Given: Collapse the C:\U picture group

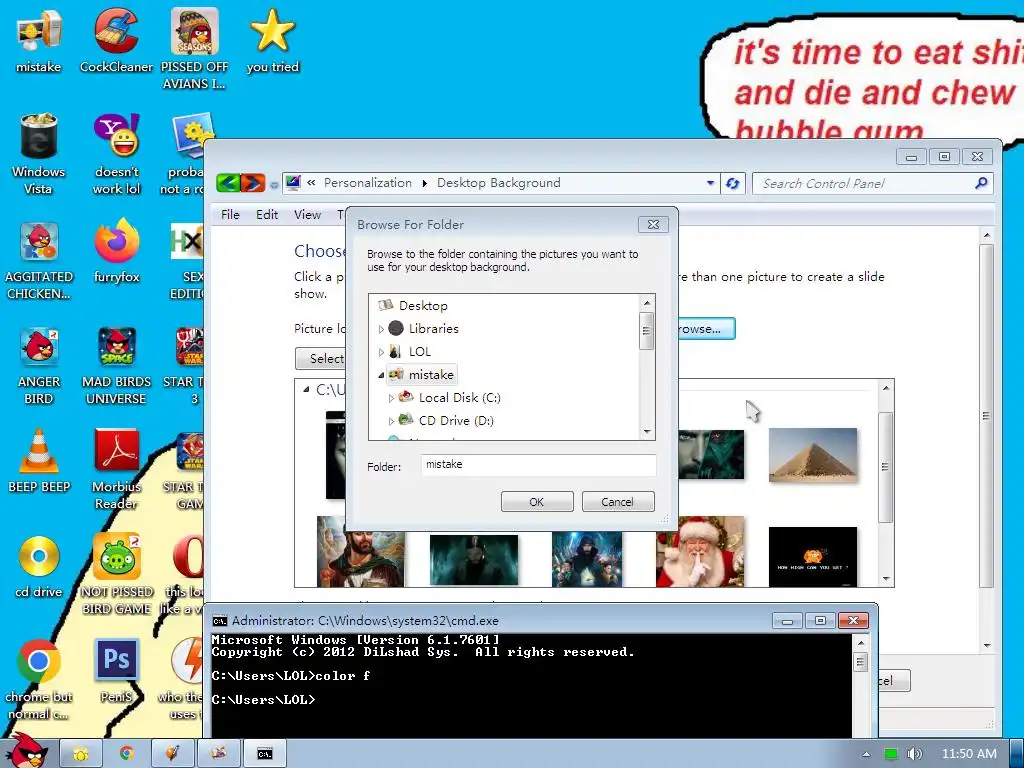Looking at the screenshot, I should [x=306, y=389].
